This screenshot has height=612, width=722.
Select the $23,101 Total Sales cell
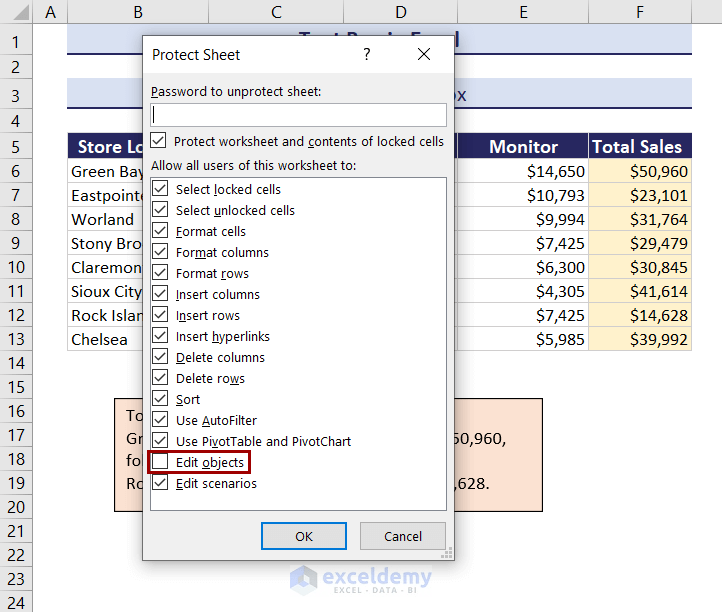pyautogui.click(x=640, y=195)
